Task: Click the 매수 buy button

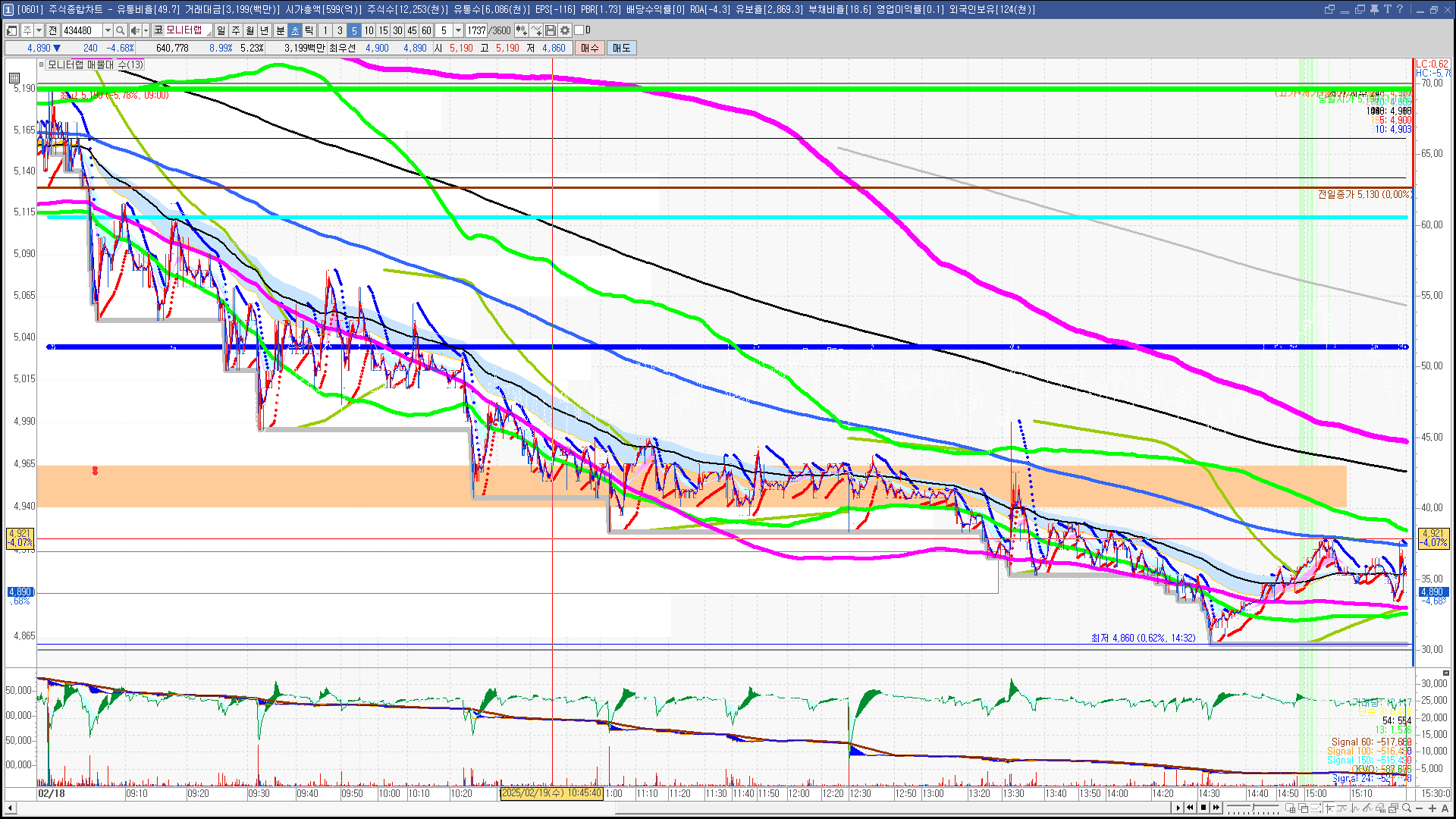Action: [590, 48]
